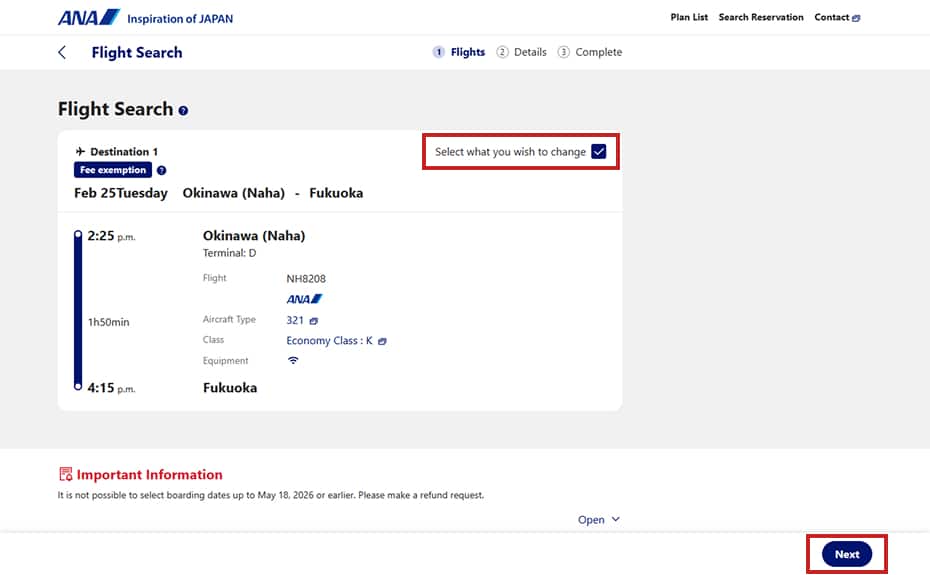Select the Complete step indicator
This screenshot has height=575, width=930.
point(590,52)
